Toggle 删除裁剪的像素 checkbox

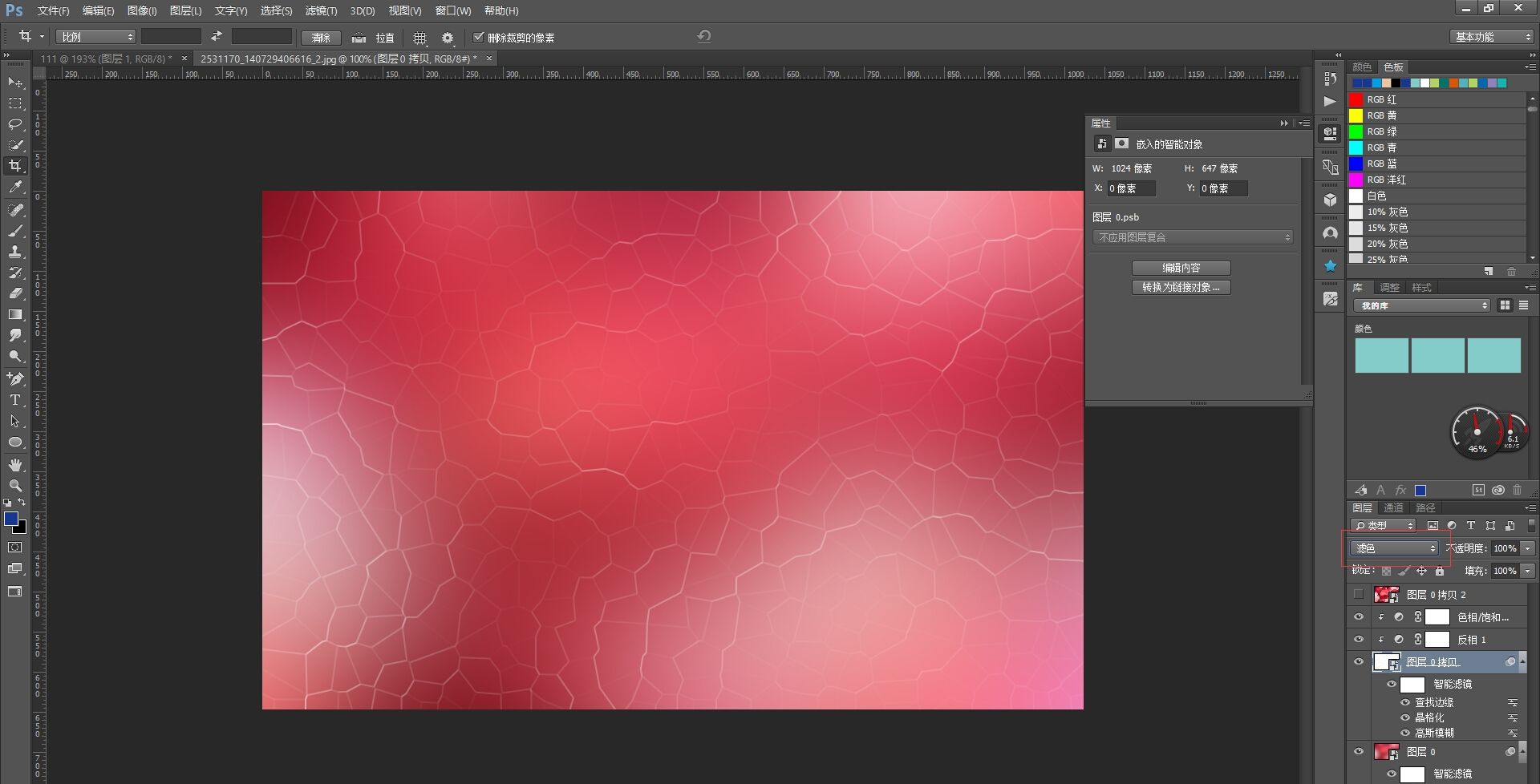tap(479, 37)
